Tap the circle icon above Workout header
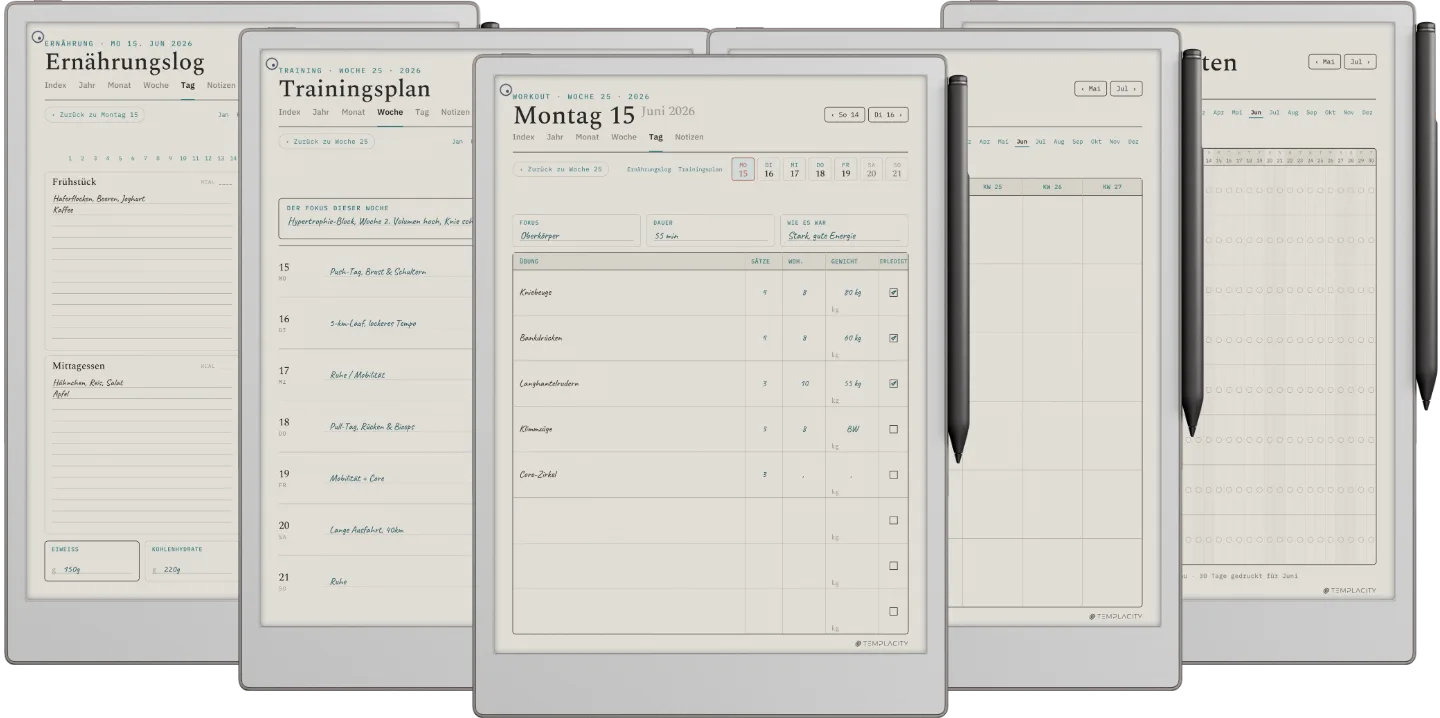 point(506,90)
